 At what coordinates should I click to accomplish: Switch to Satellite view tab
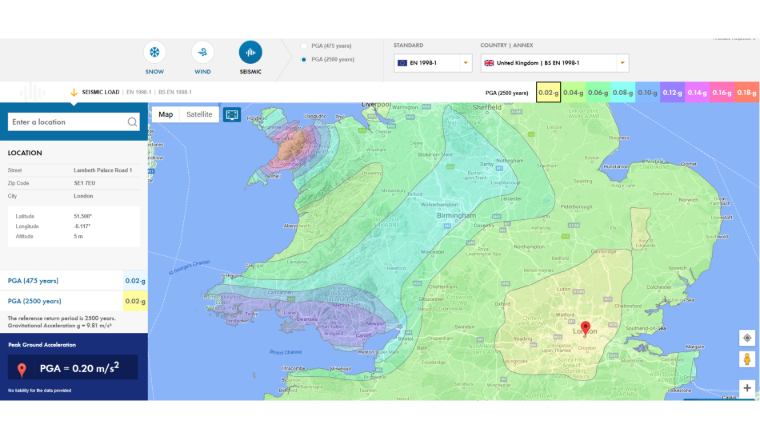tap(199, 114)
